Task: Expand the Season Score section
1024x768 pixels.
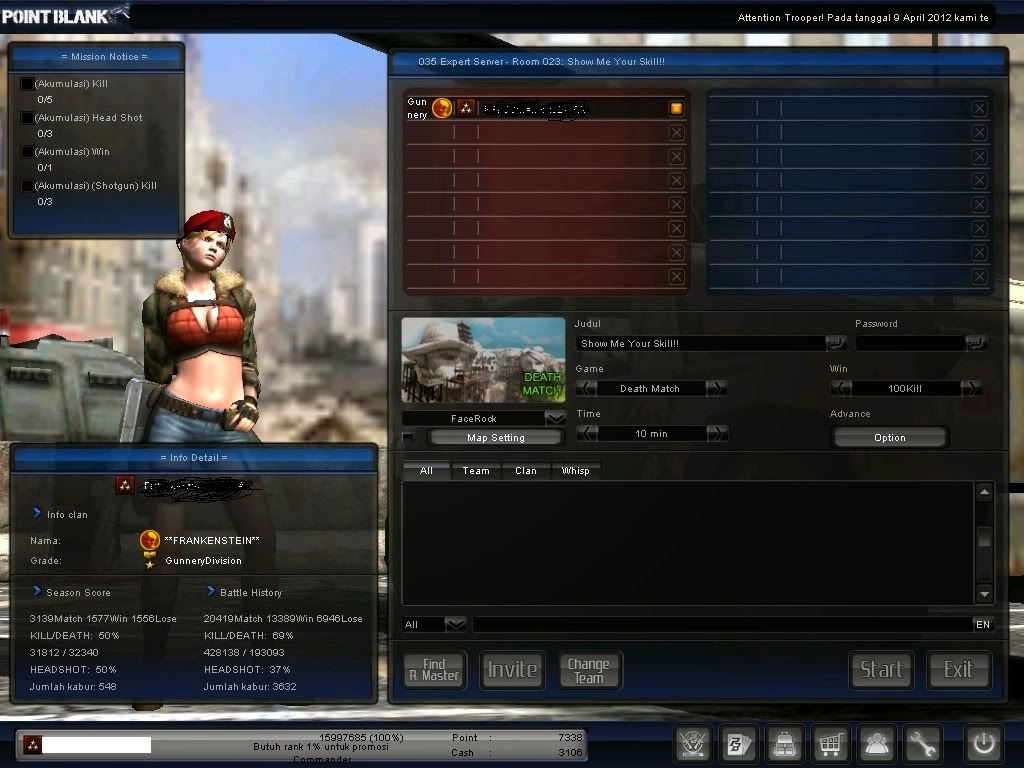Action: tap(37, 591)
